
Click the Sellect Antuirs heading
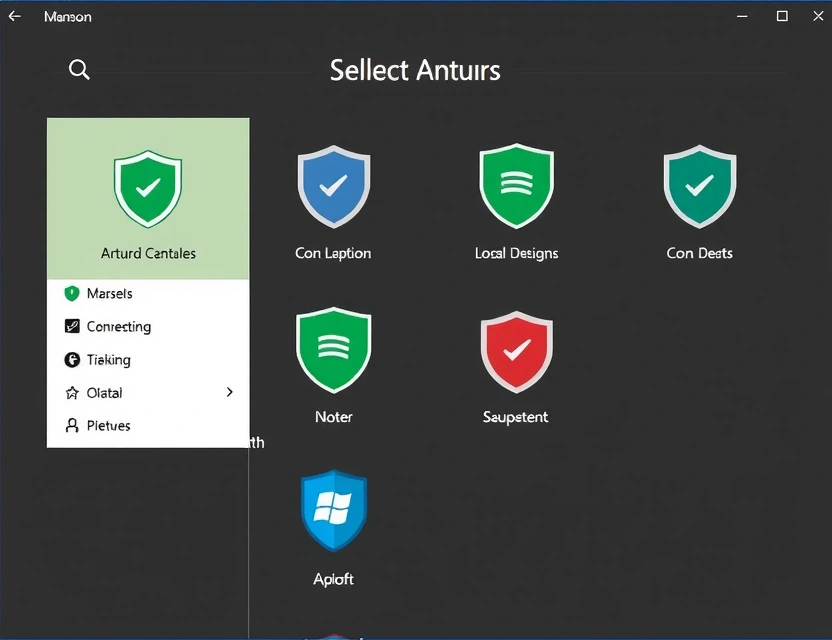coord(415,71)
